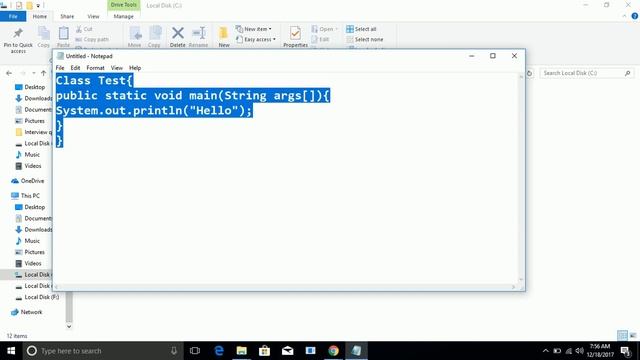Select Music under Quick access
Viewport: 640px width, 360px height.
click(27, 155)
